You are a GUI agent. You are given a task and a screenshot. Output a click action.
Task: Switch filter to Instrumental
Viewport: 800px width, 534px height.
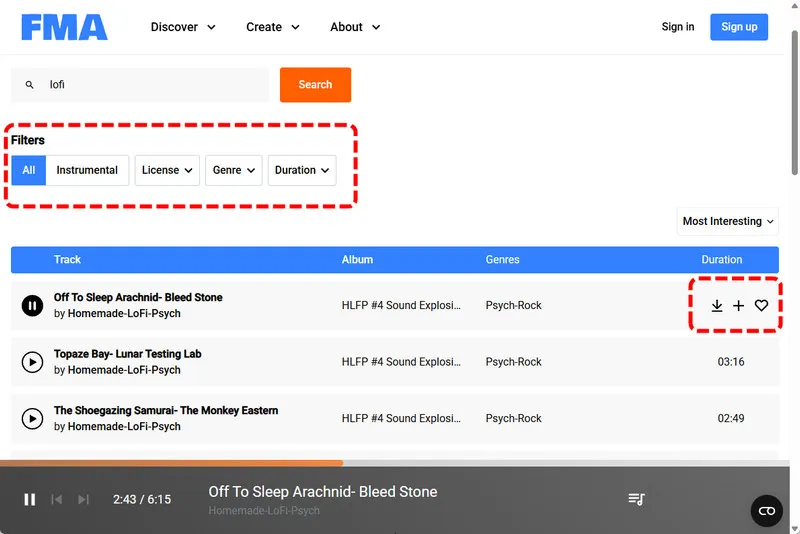(87, 170)
